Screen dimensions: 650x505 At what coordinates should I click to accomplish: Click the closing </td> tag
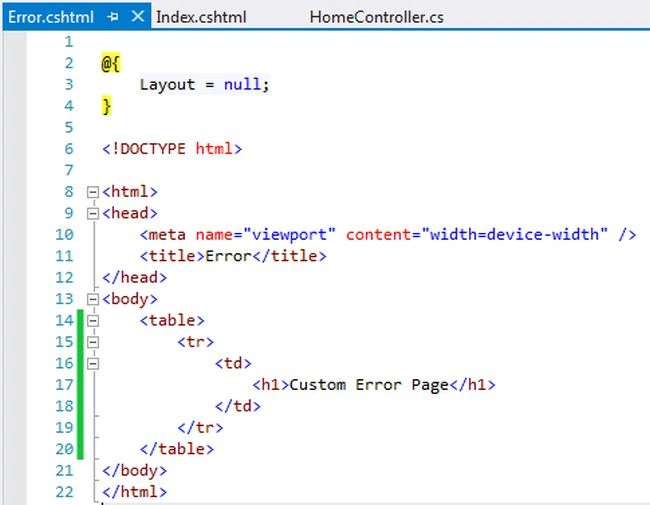point(238,406)
